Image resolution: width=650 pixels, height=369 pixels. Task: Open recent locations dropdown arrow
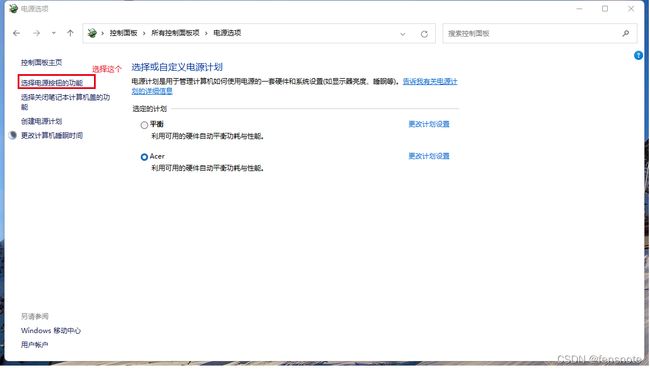coord(53,33)
